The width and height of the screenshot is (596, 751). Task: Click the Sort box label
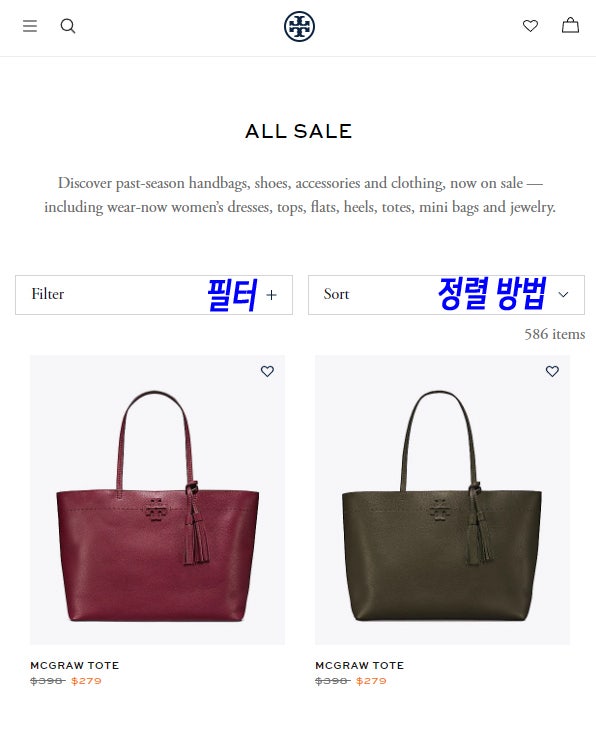click(x=336, y=294)
